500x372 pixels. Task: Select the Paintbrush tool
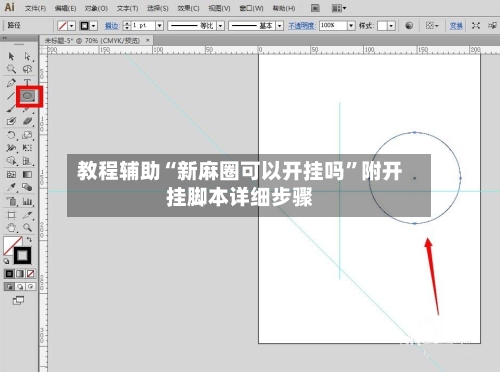click(11, 109)
